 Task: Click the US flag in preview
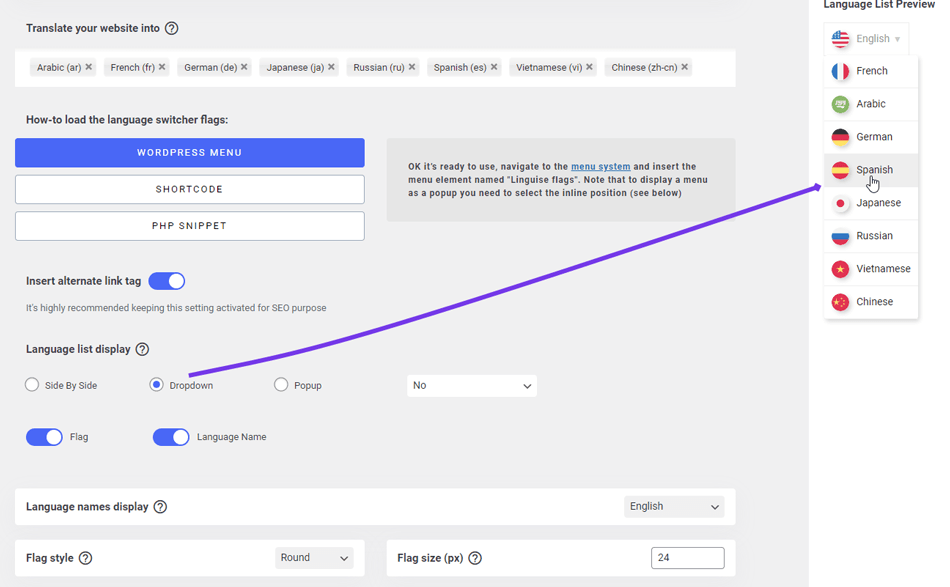click(840, 39)
